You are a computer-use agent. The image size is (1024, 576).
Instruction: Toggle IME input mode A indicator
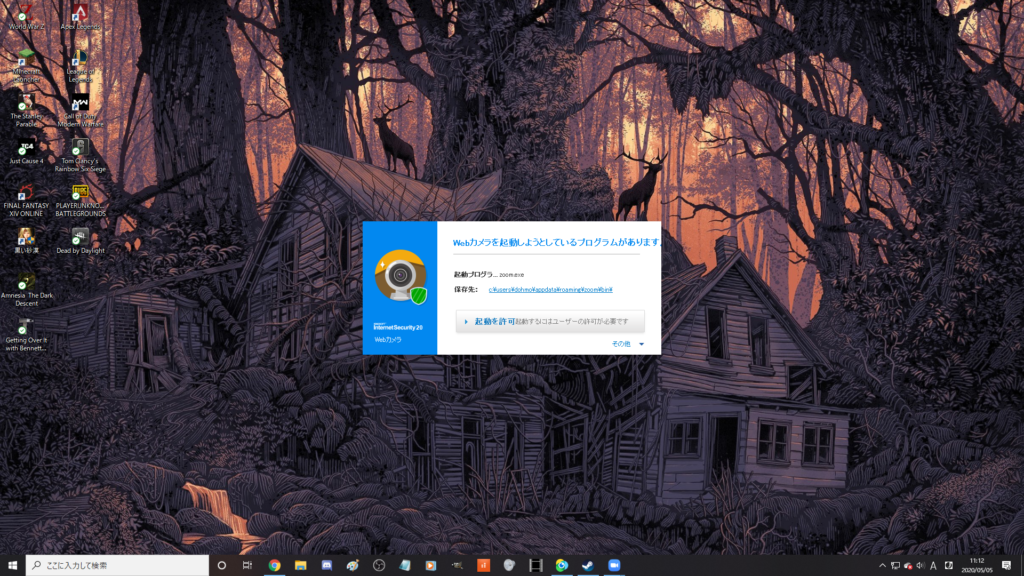tap(933, 566)
